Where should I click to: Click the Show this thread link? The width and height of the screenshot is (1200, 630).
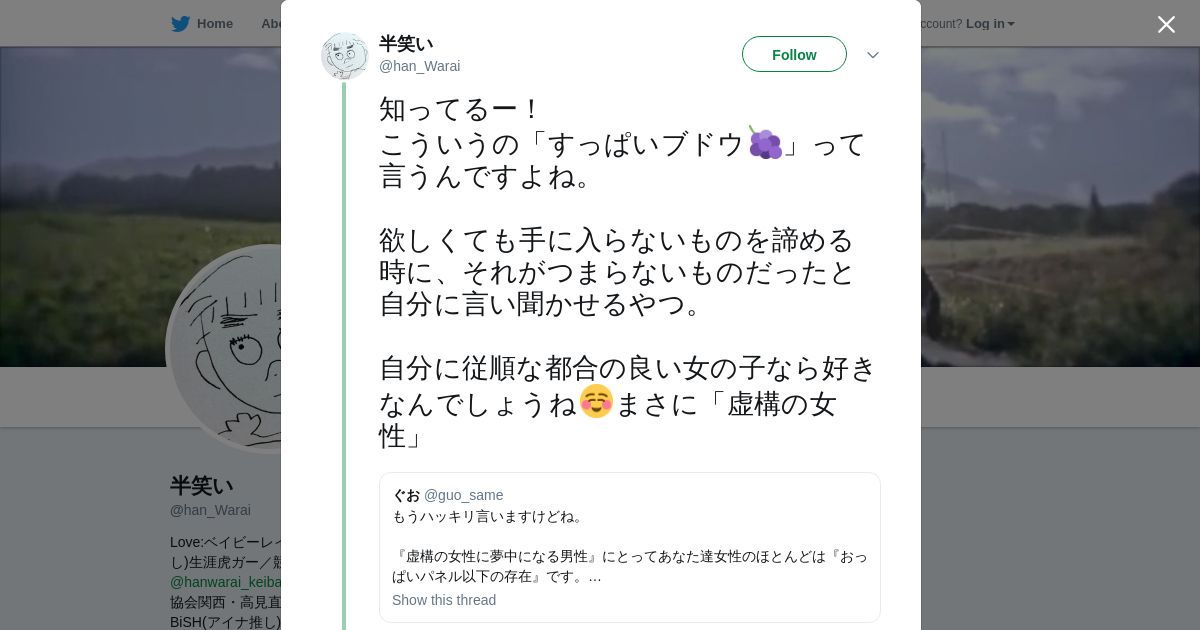[x=444, y=600]
